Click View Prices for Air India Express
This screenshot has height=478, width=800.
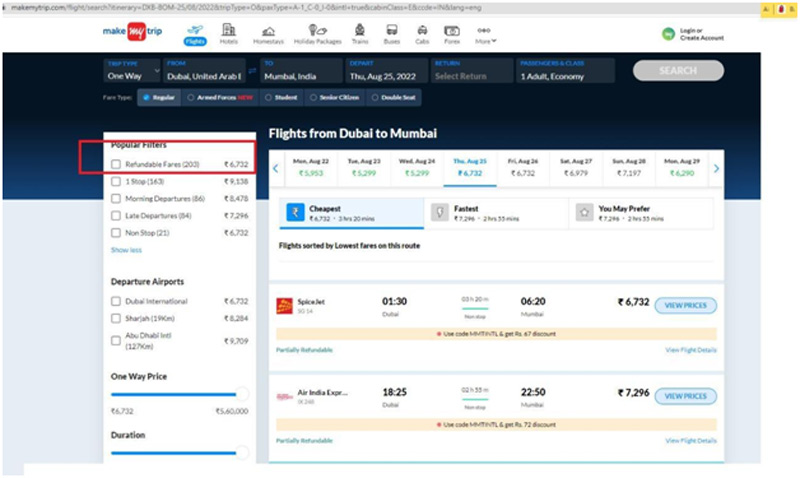(x=685, y=396)
